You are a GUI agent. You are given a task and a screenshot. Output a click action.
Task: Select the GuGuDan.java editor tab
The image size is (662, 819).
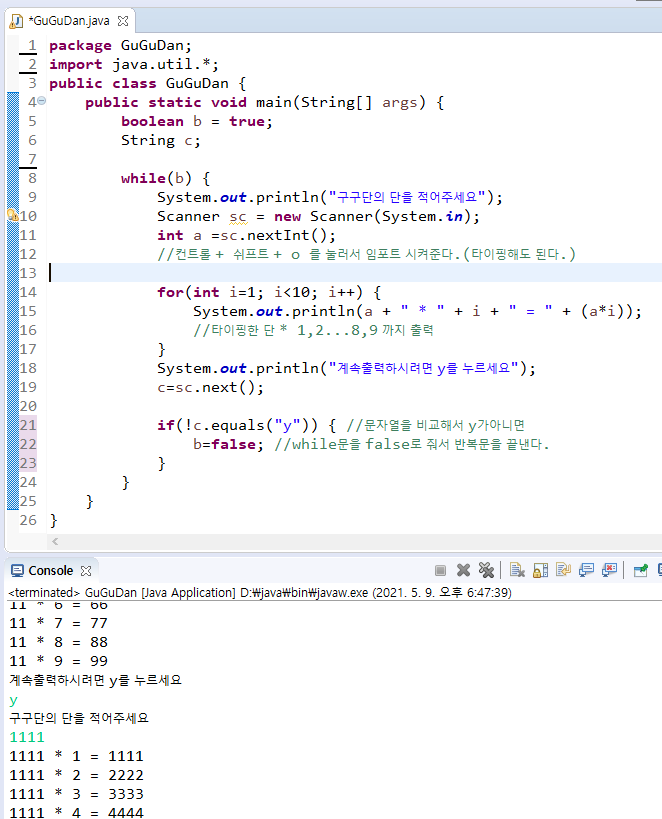pos(69,21)
